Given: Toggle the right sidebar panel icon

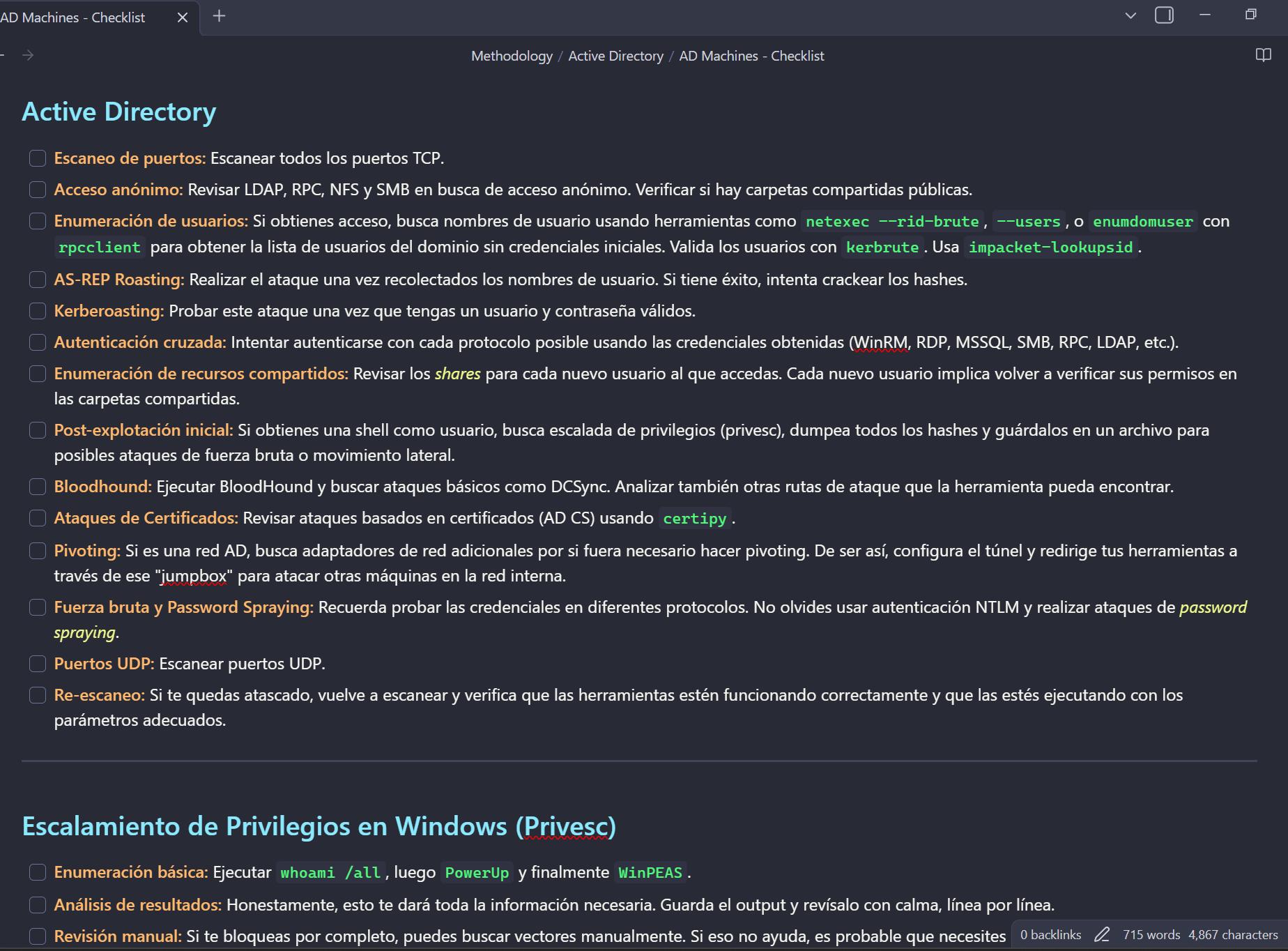Looking at the screenshot, I should pos(1164,15).
